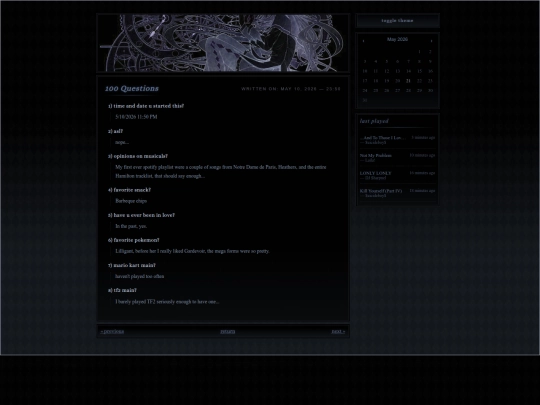Click the Barbeque chips answer
The image size is (540, 405).
[x=131, y=201]
